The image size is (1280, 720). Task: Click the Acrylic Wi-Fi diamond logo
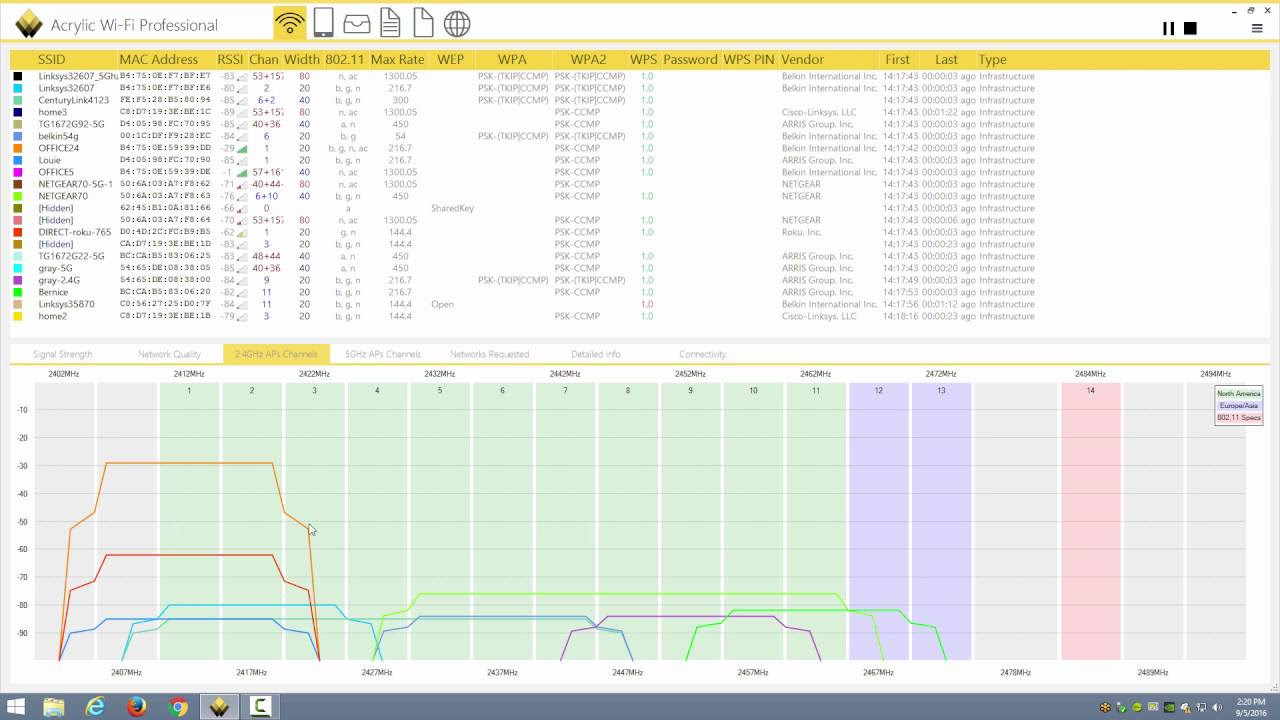click(28, 24)
